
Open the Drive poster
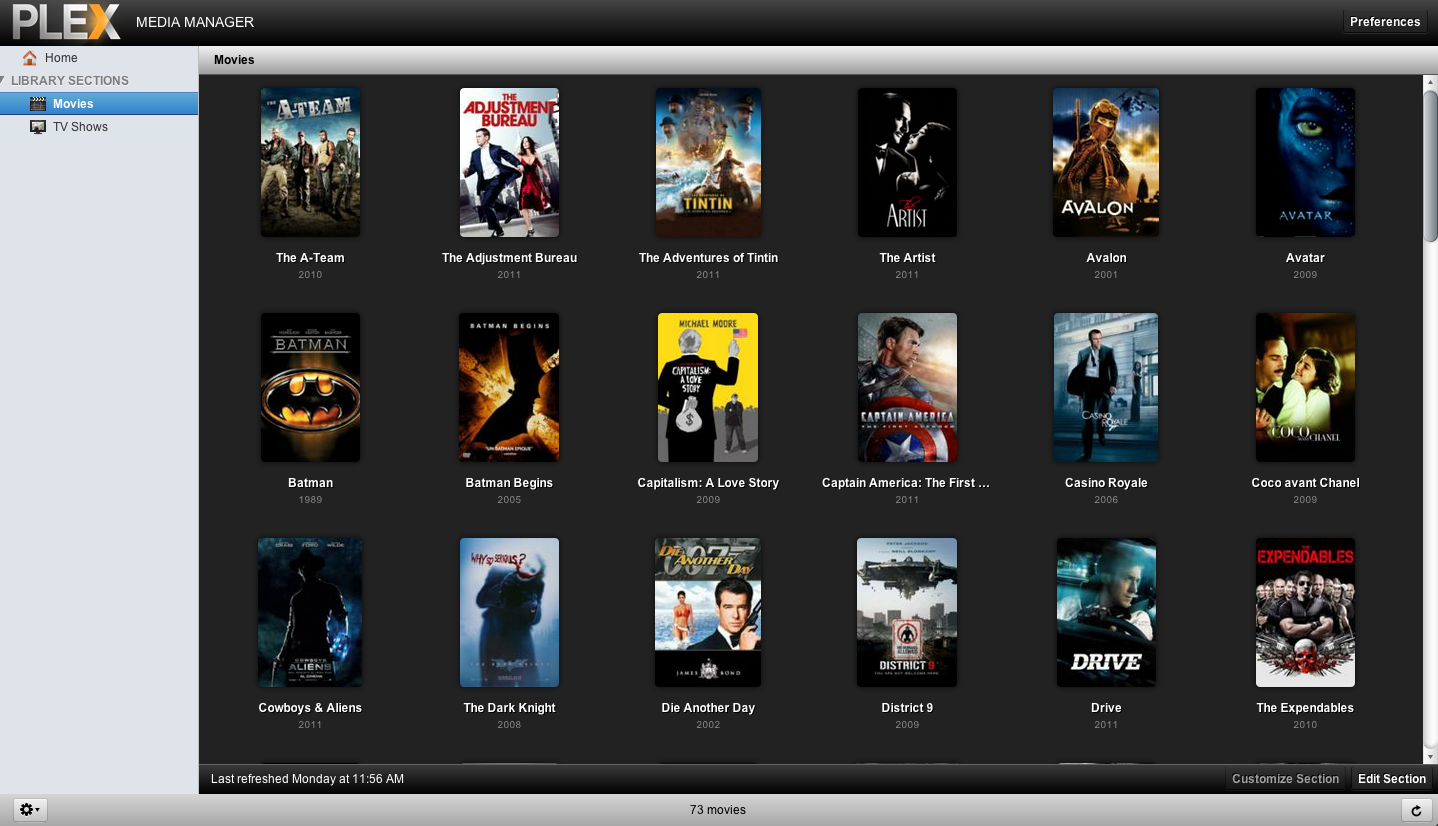(1106, 612)
